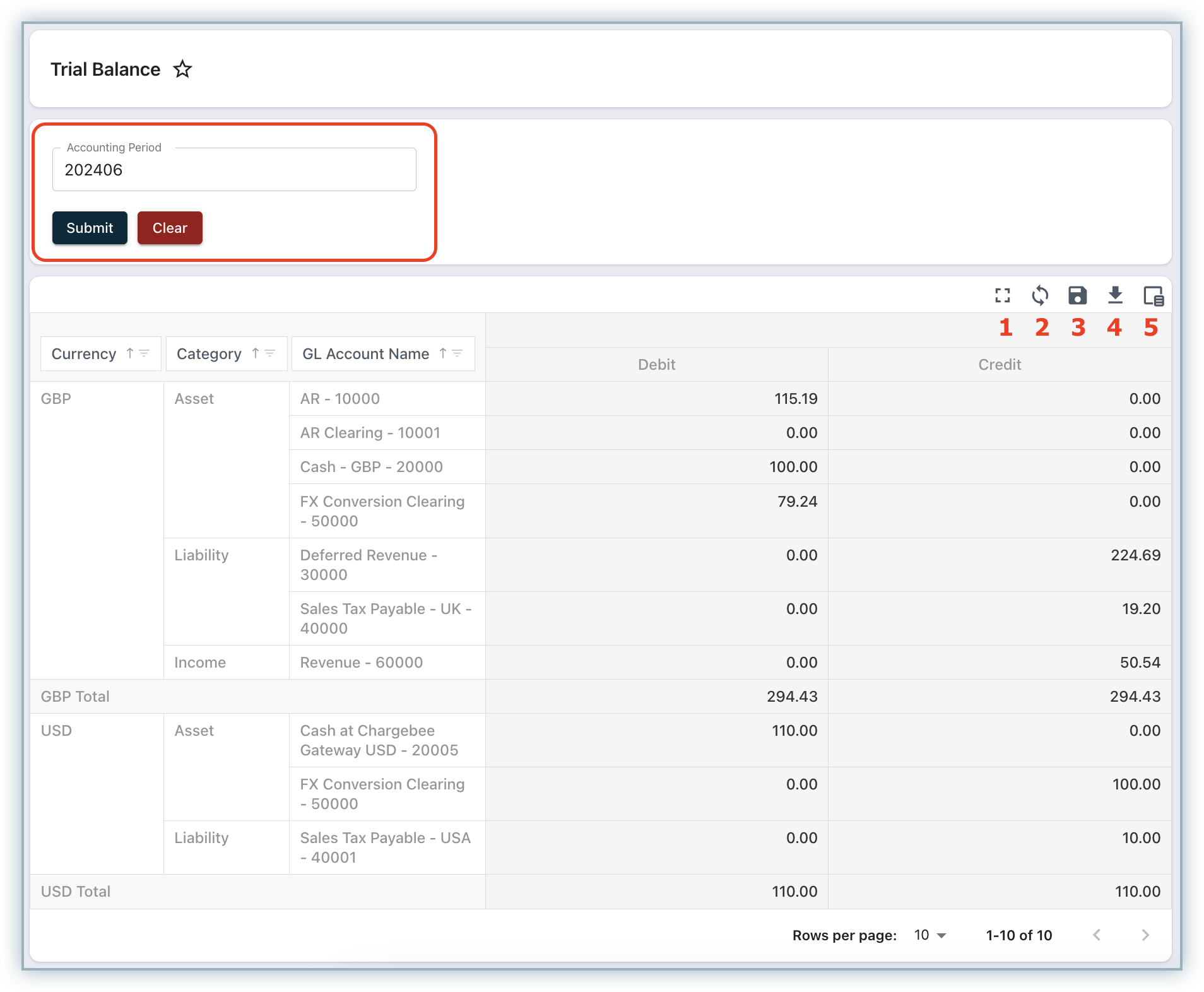Go to next page of results
This screenshot has height=992, width=1204.
coord(1145,935)
